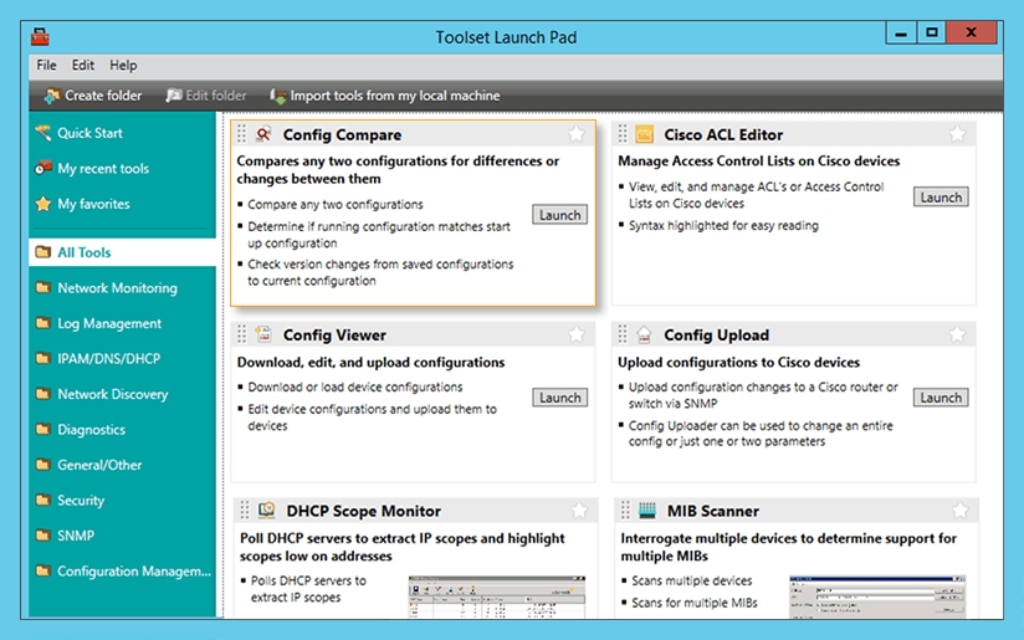Click Import tools from my local machine

(386, 96)
